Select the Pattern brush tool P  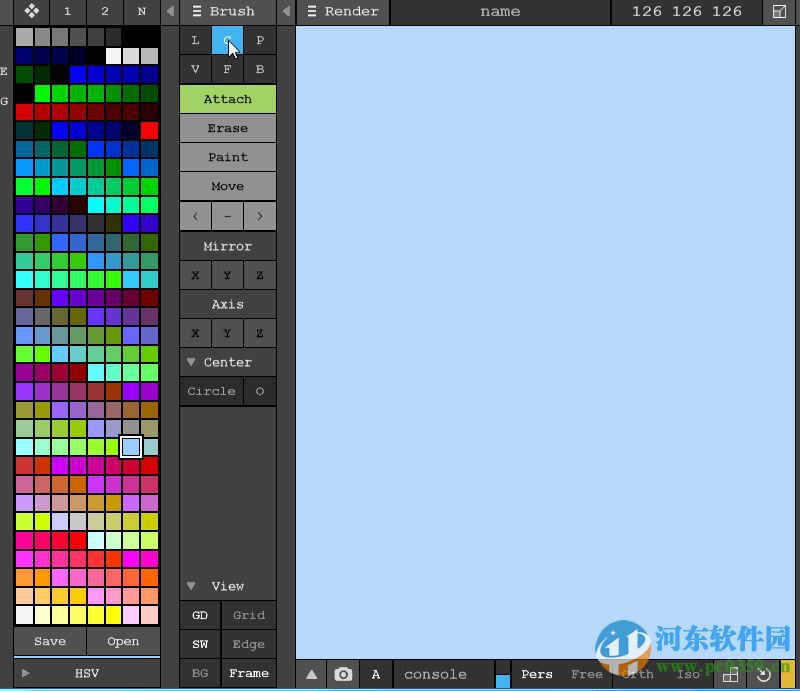(260, 40)
